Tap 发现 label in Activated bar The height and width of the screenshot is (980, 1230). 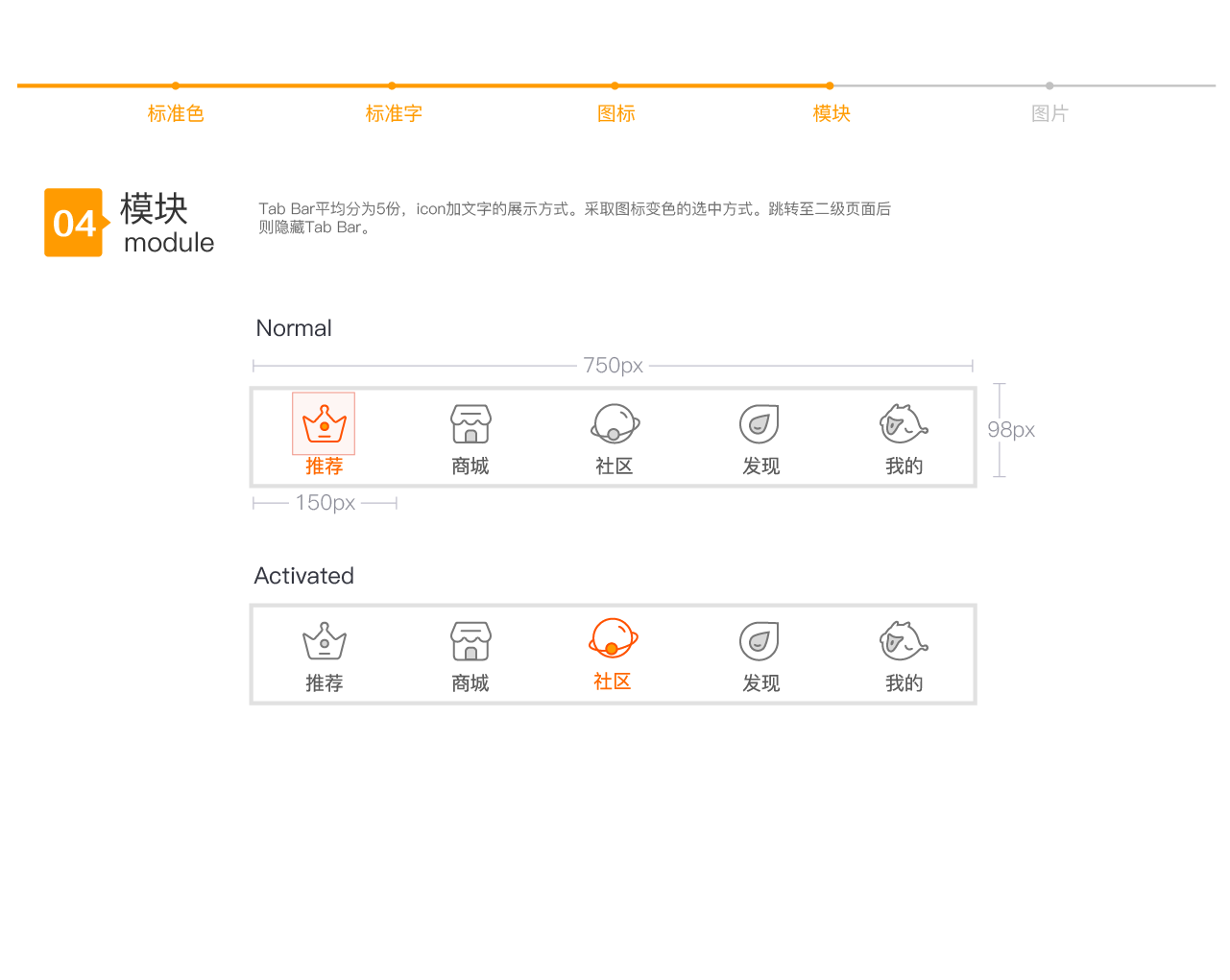(x=761, y=683)
